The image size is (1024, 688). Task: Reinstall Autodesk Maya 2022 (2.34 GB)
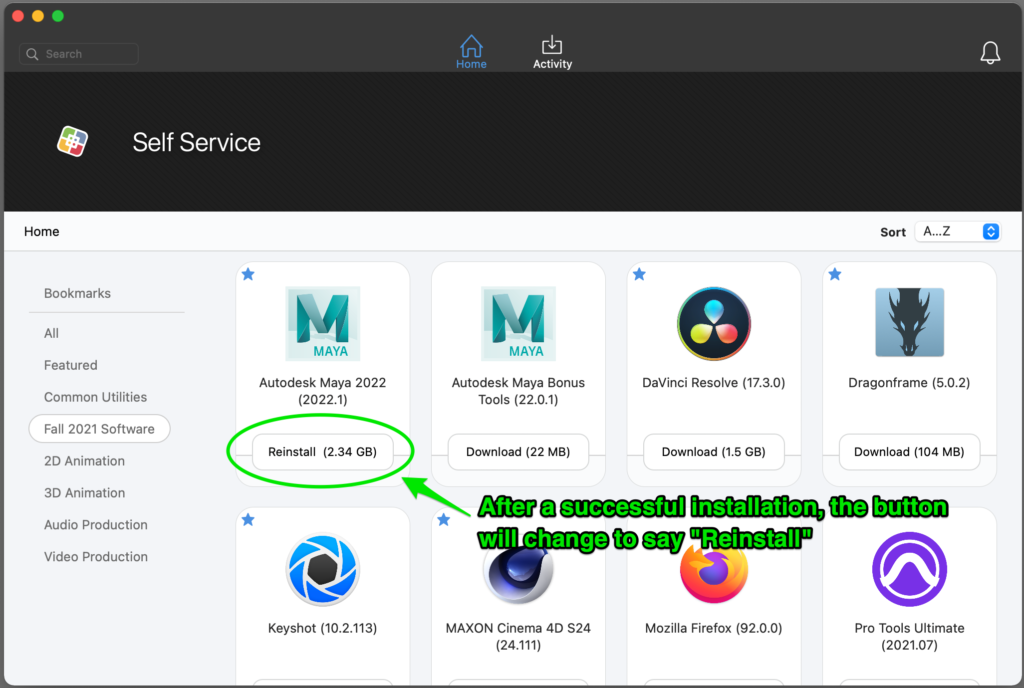323,452
